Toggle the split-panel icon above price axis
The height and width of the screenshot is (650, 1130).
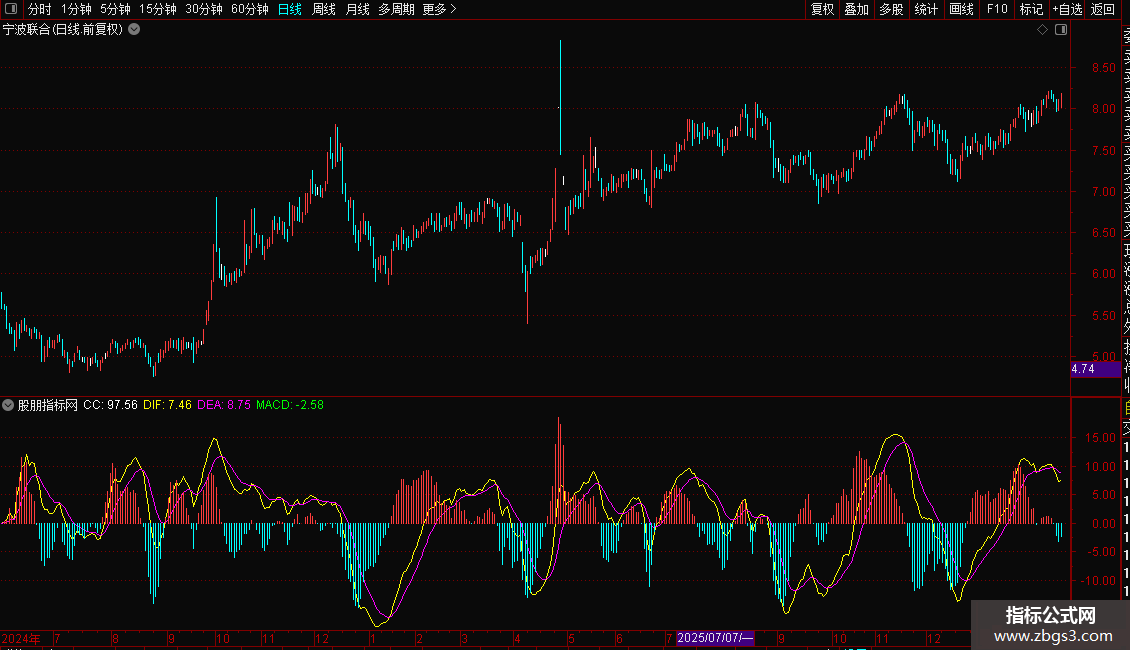tap(1061, 30)
